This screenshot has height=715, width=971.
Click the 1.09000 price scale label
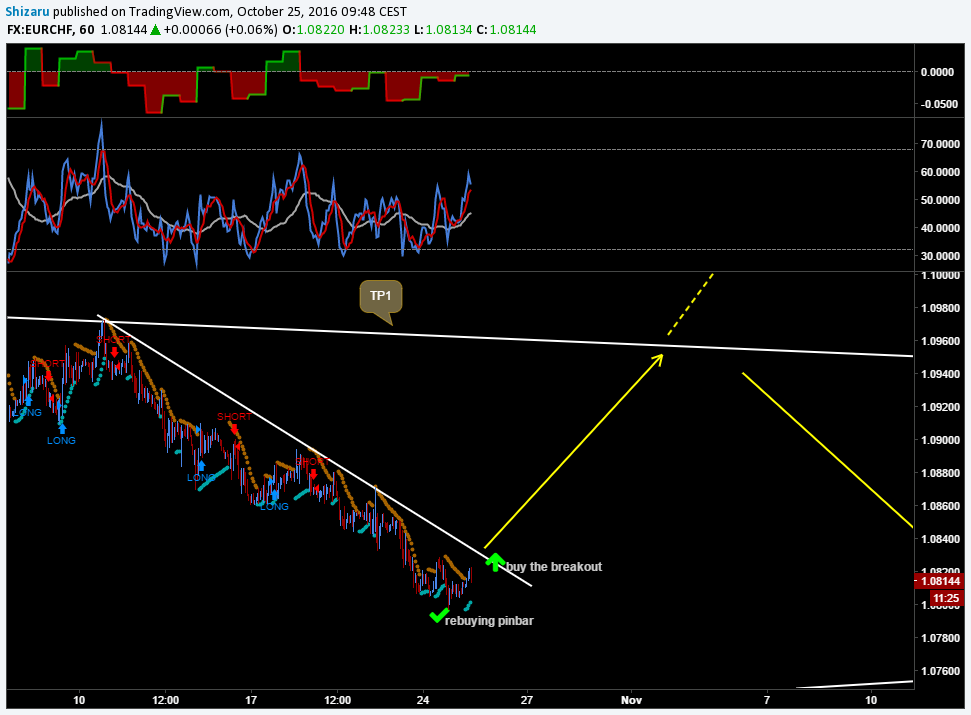940,440
